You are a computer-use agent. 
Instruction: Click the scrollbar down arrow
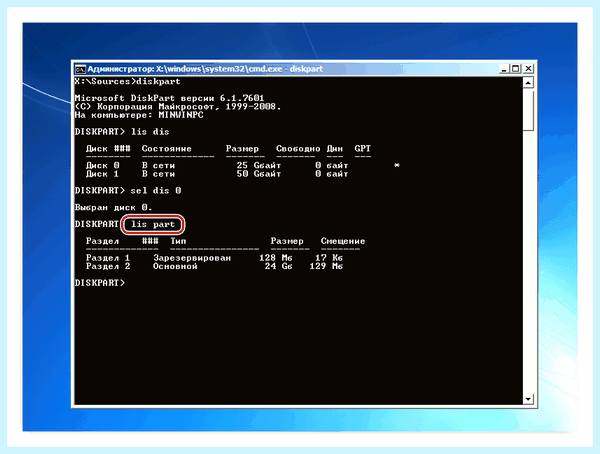(528, 399)
